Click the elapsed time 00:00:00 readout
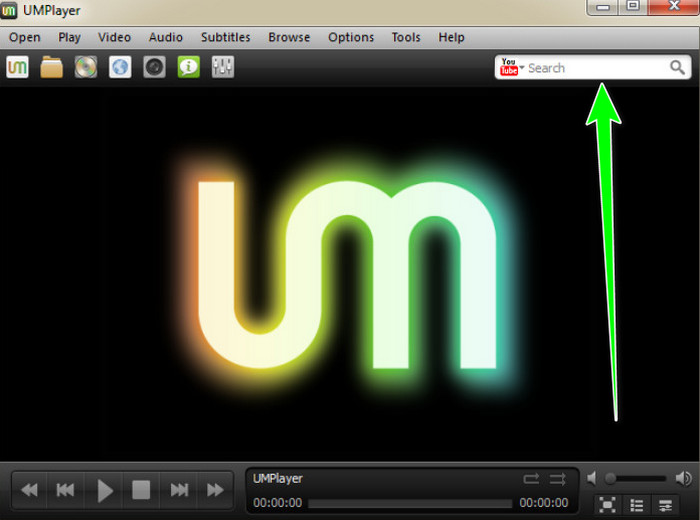700x520 pixels. 277,503
